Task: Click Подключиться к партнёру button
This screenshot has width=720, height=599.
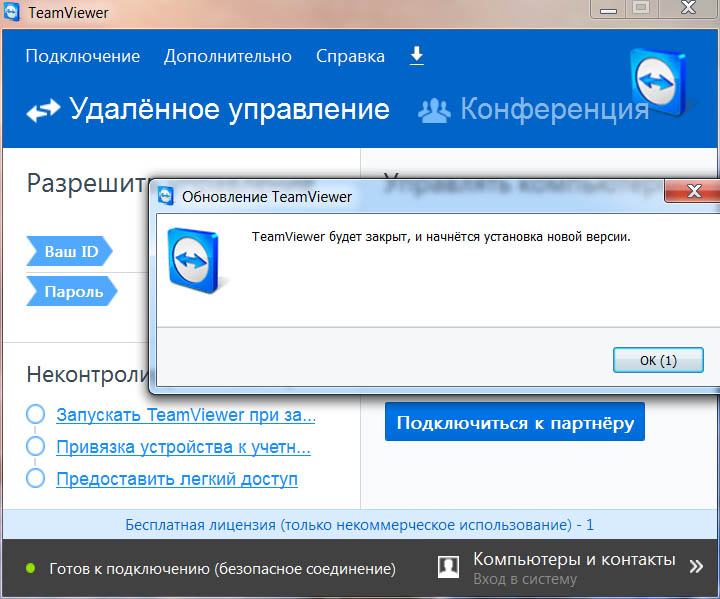Action: (515, 422)
